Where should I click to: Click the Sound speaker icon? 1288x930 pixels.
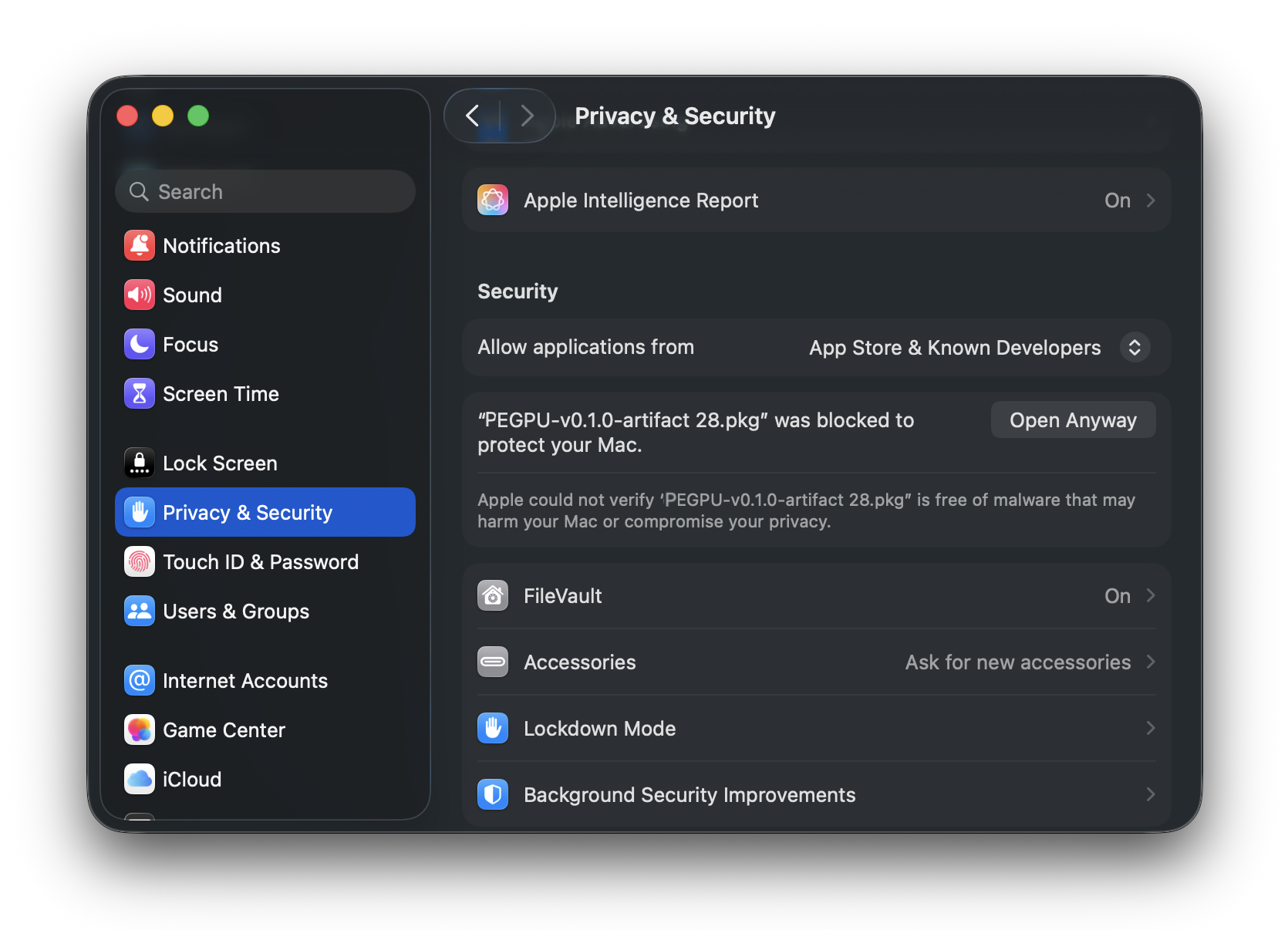point(140,295)
